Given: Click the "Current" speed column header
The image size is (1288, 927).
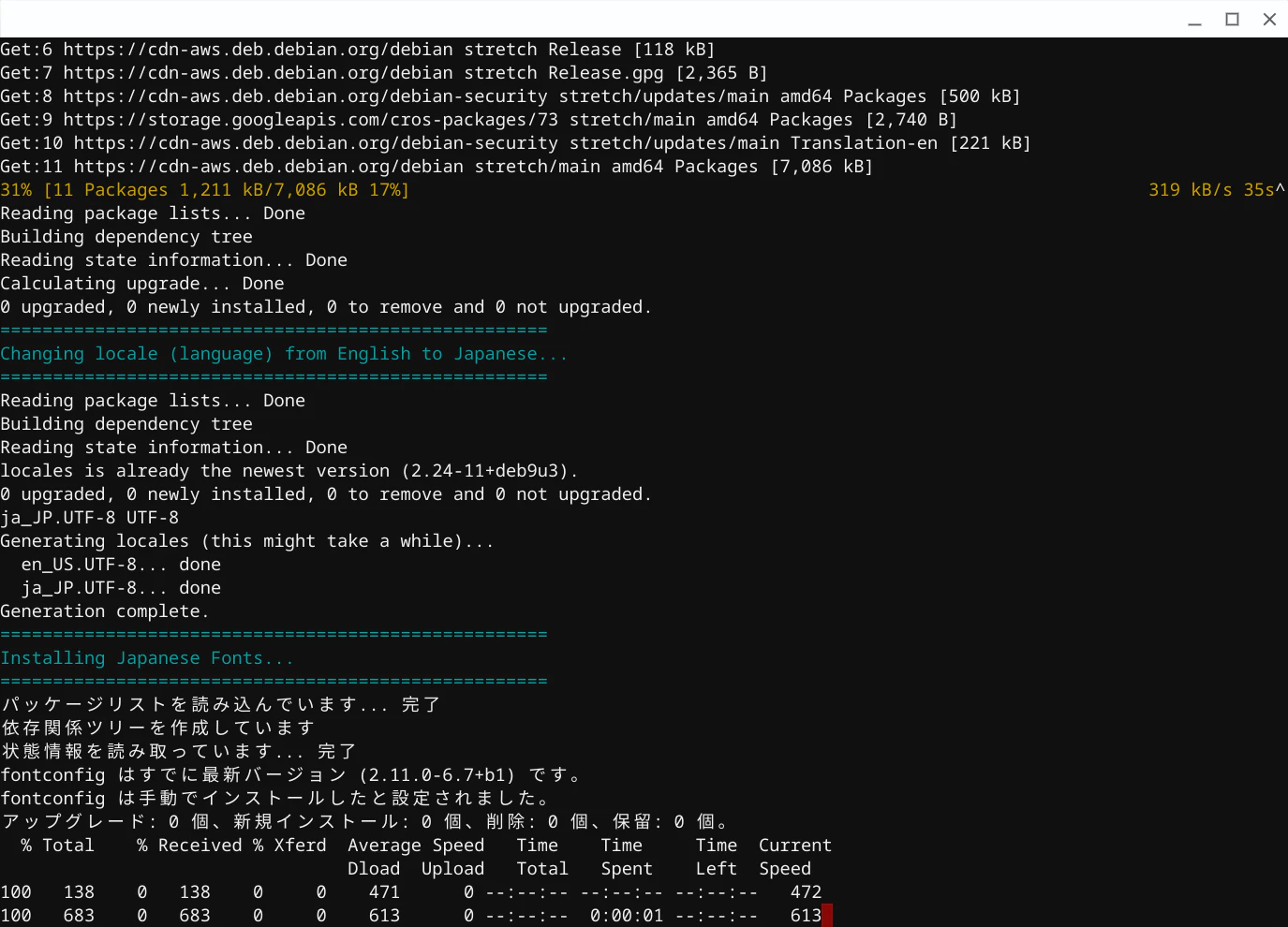Looking at the screenshot, I should point(795,846).
